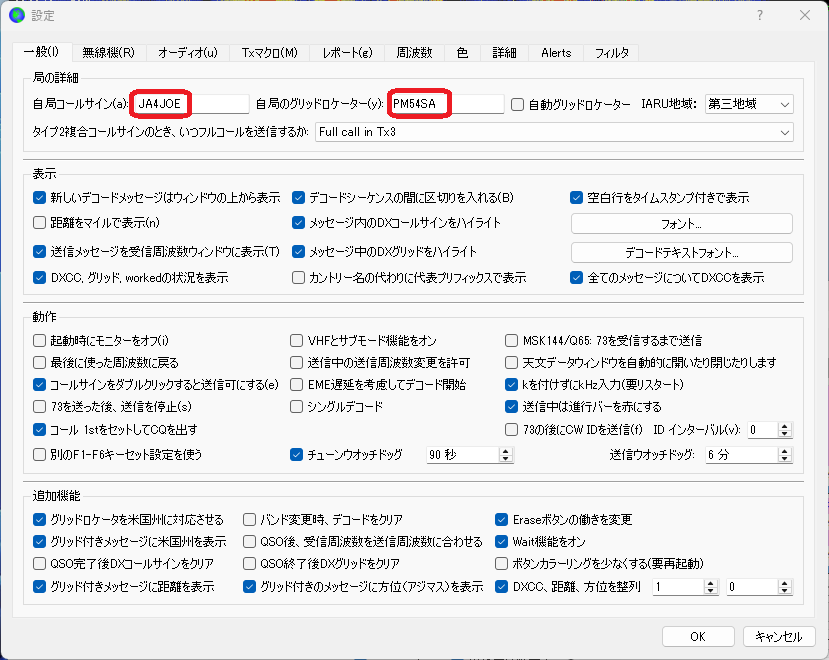Uncheck 空白行をタイムスタンプ付きで表示

click(576, 198)
